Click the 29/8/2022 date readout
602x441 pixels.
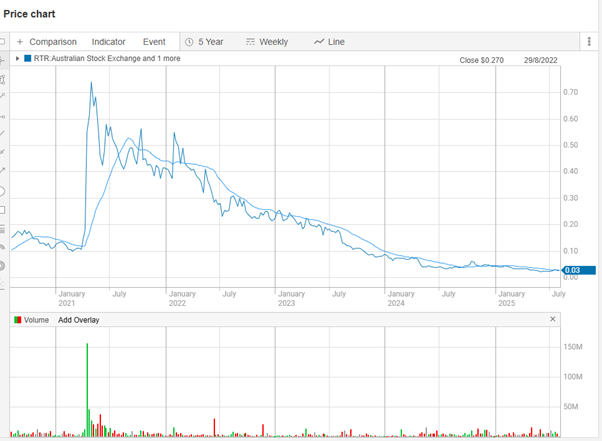pos(541,60)
